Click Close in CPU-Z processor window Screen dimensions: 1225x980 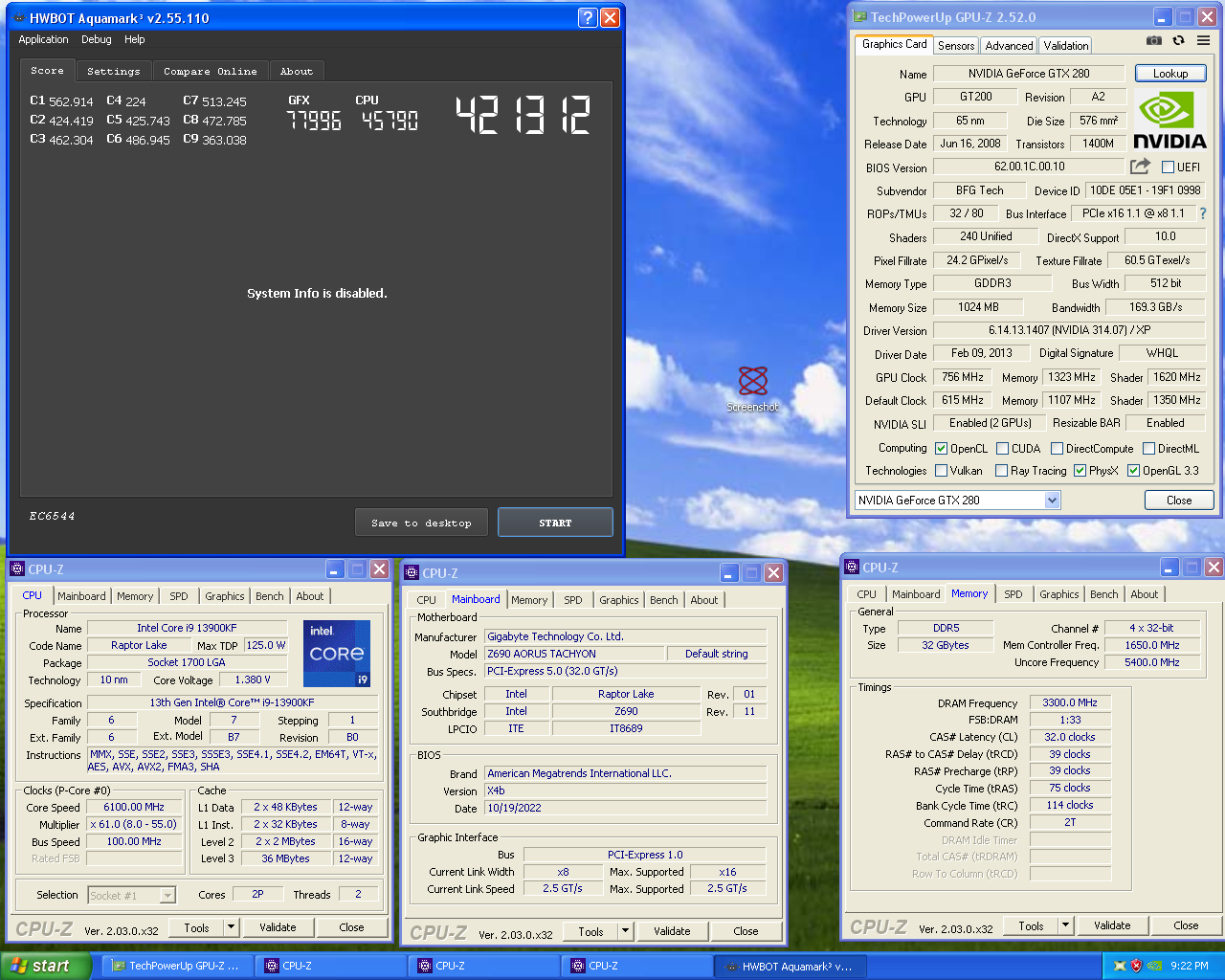coord(351,927)
